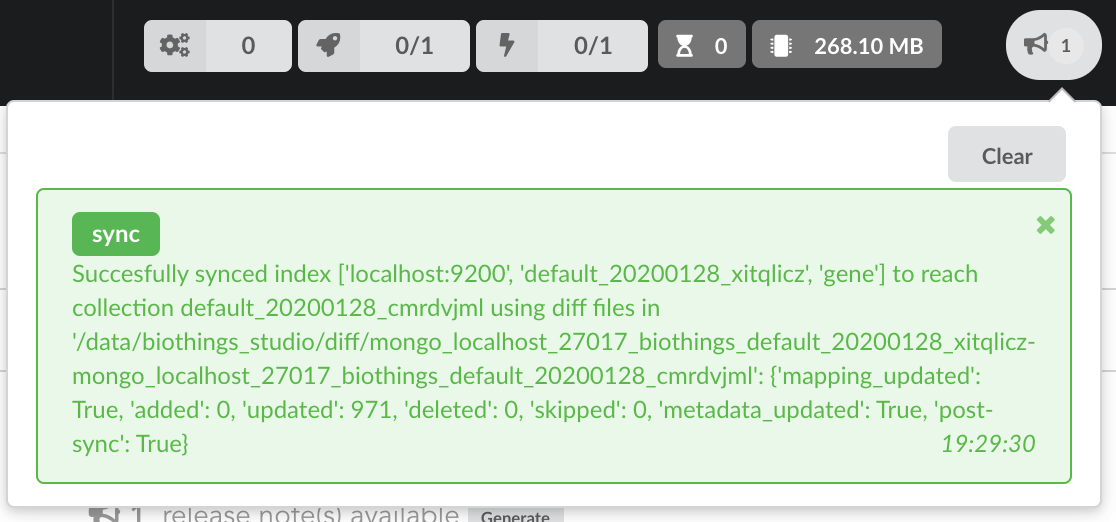1116x522 pixels.
Task: Click the 0/1 count beside the lightning bolt
Action: (x=593, y=46)
